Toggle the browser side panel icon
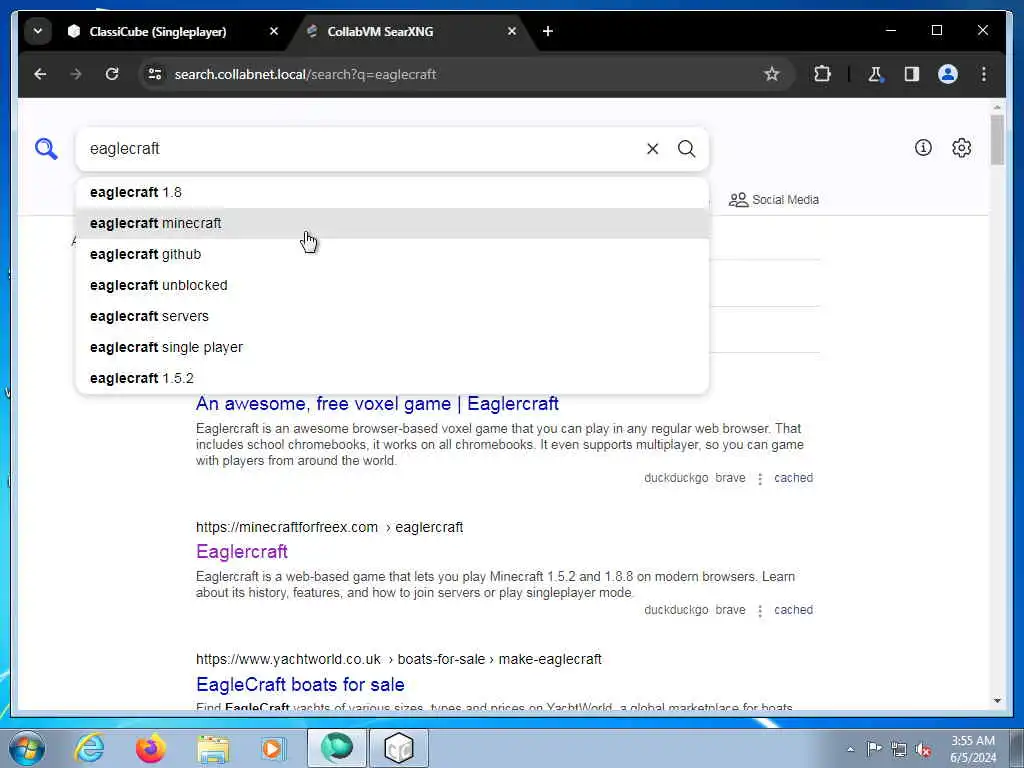Image resolution: width=1024 pixels, height=768 pixels. pos(912,74)
